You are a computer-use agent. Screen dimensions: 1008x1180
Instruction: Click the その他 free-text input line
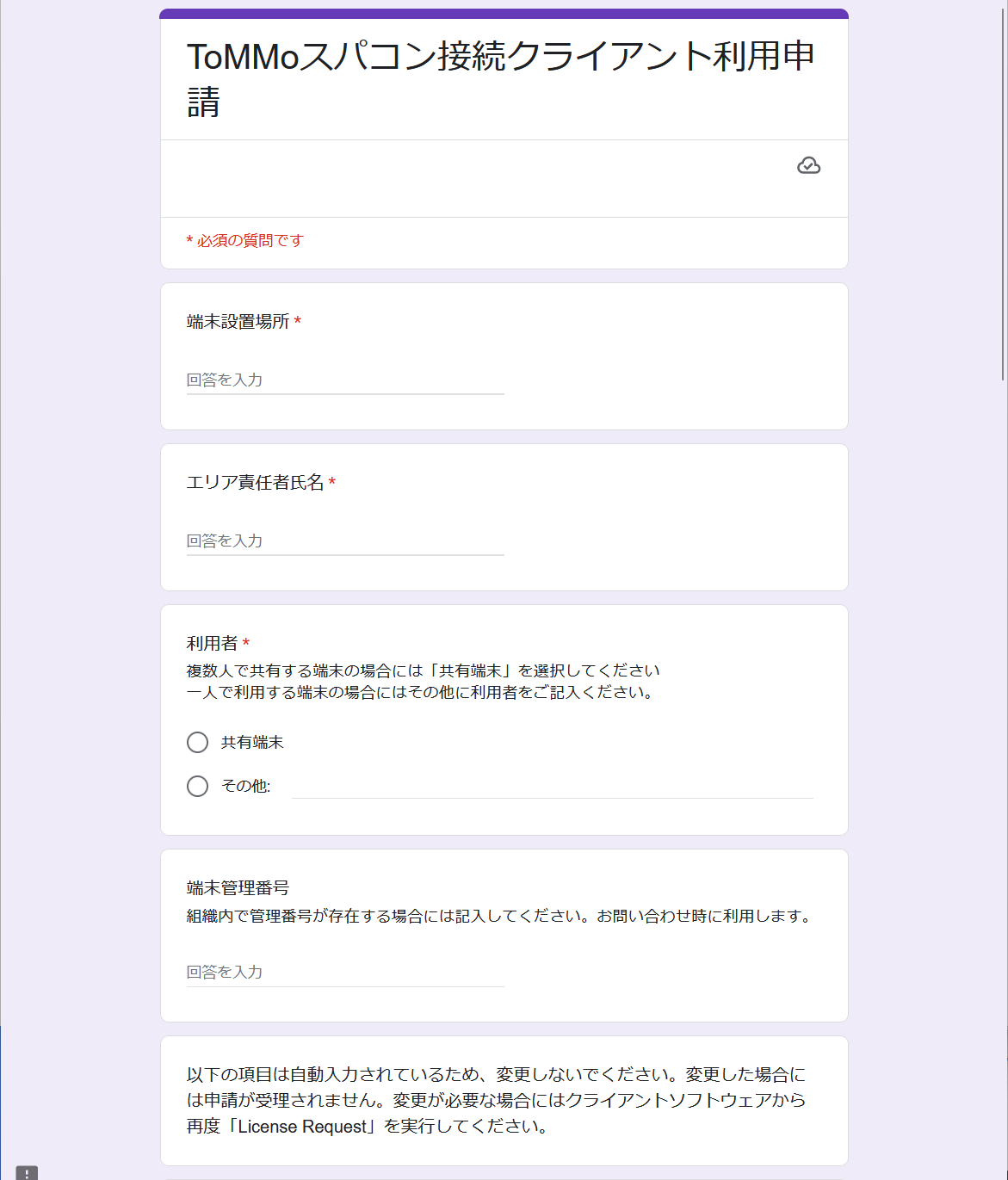click(x=553, y=786)
